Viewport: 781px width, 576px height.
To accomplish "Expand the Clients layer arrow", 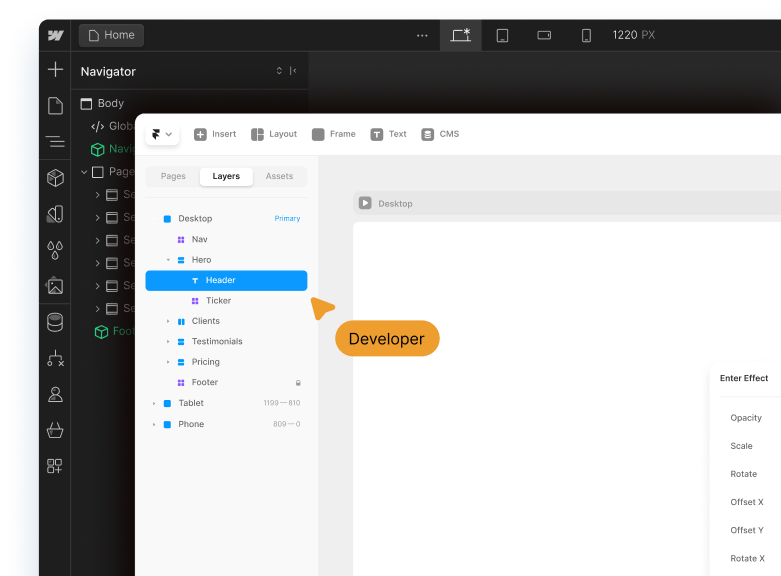I will pyautogui.click(x=168, y=321).
